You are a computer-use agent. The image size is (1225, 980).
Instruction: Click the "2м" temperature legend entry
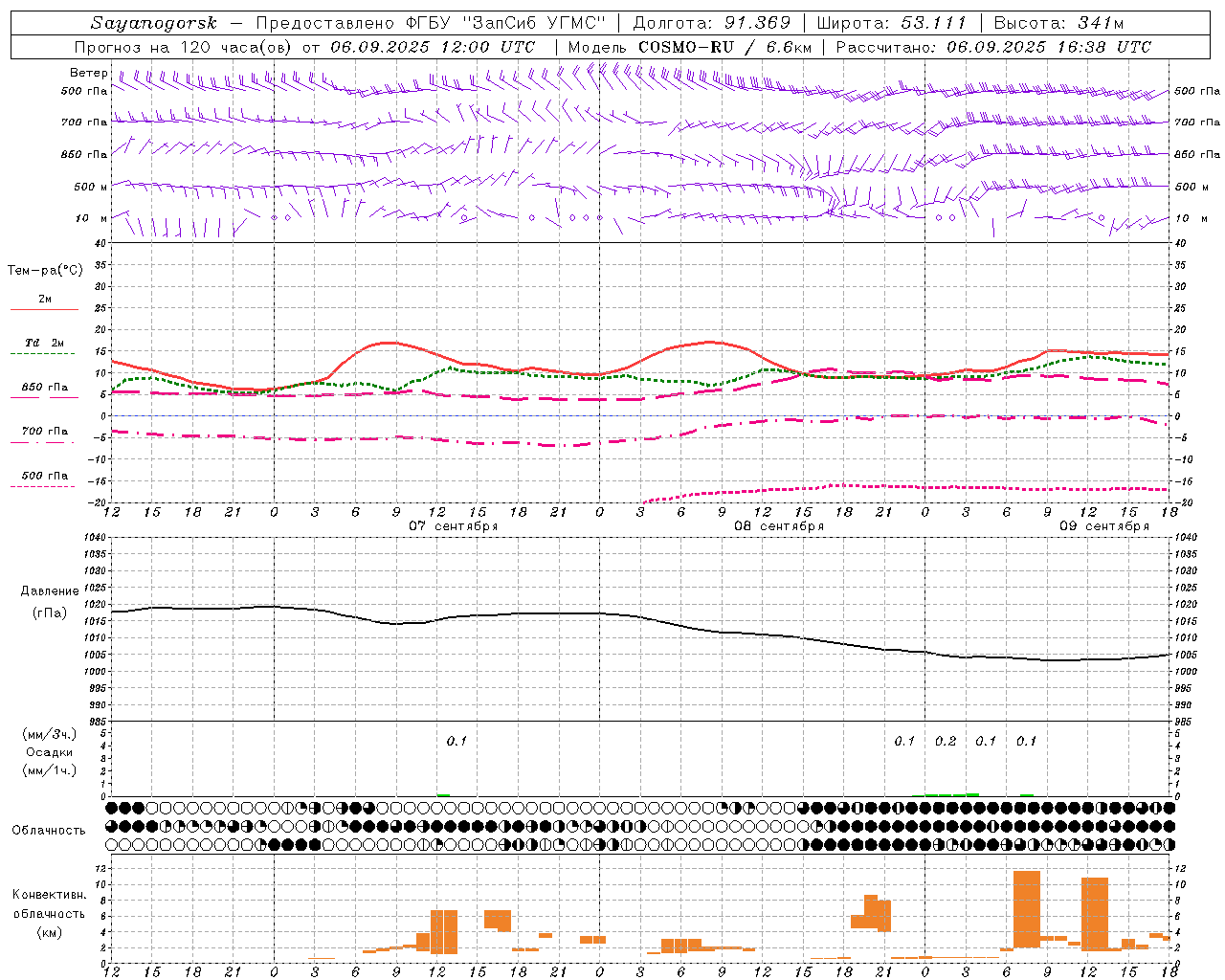pyautogui.click(x=45, y=300)
